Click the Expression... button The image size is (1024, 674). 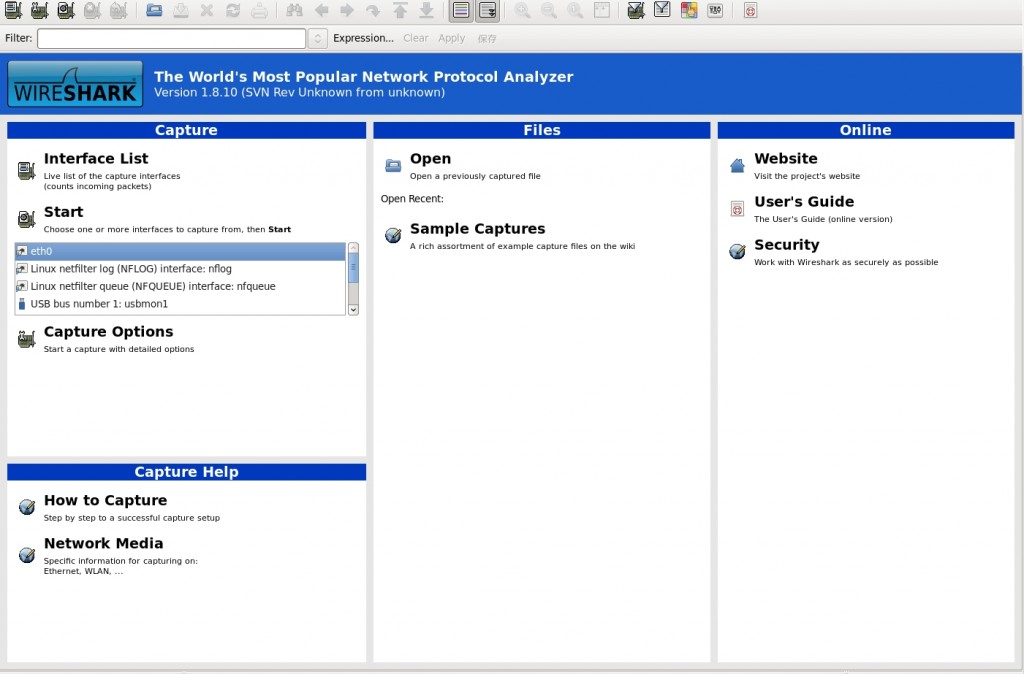click(363, 39)
